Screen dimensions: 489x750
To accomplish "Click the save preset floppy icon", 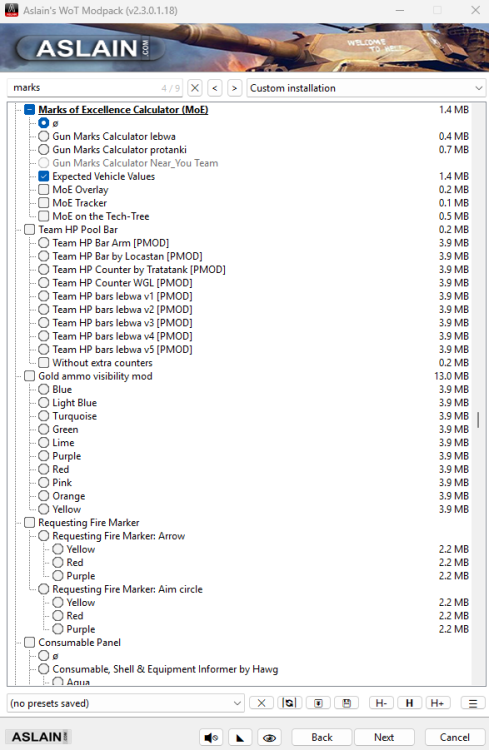I will pyautogui.click(x=347, y=703).
